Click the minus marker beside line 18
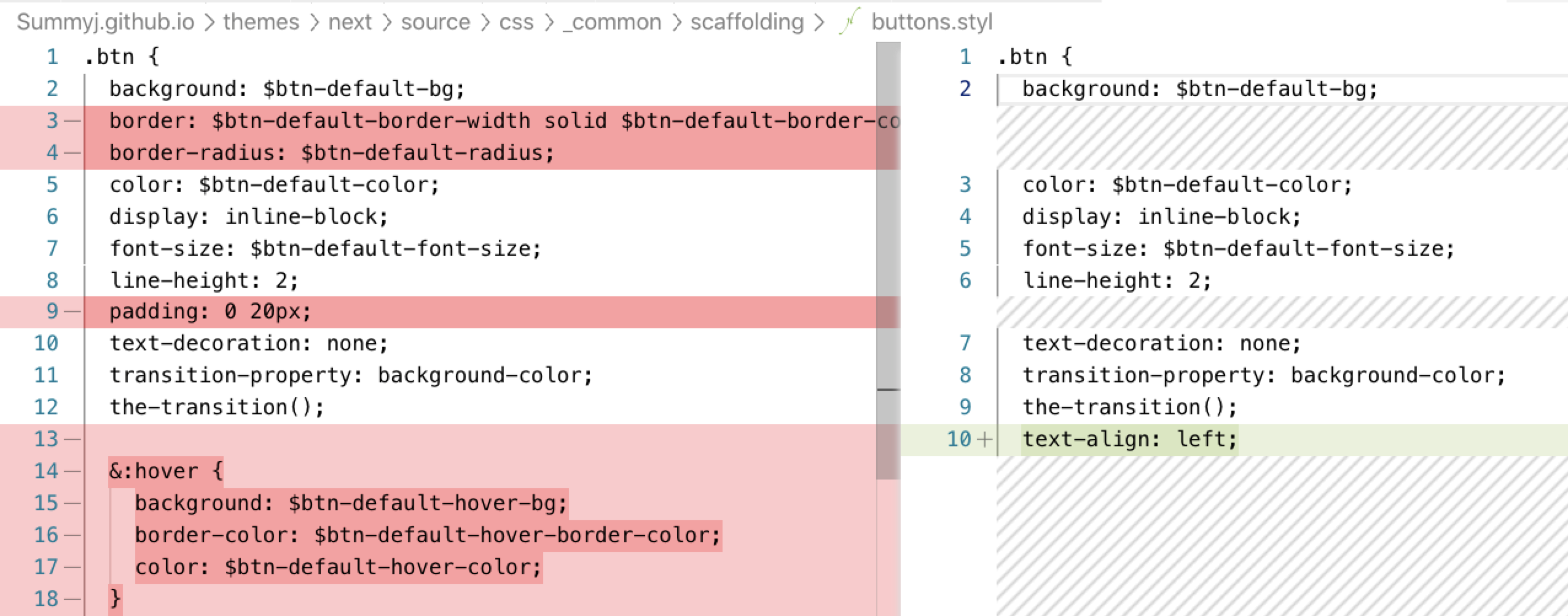 coord(73,599)
